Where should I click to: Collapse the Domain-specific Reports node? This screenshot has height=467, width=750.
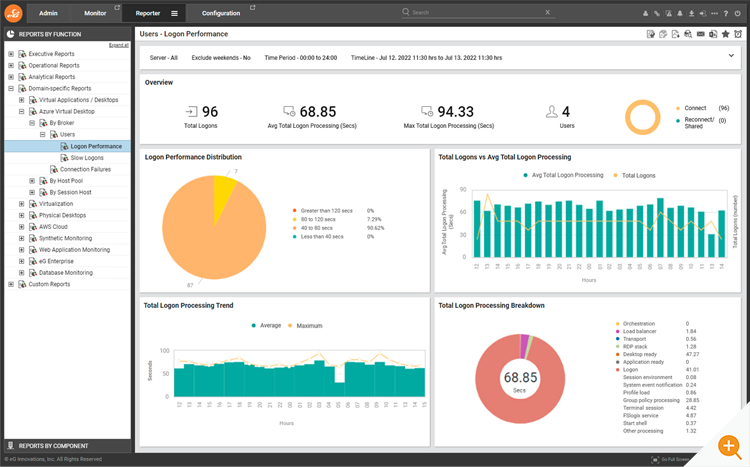(11, 89)
